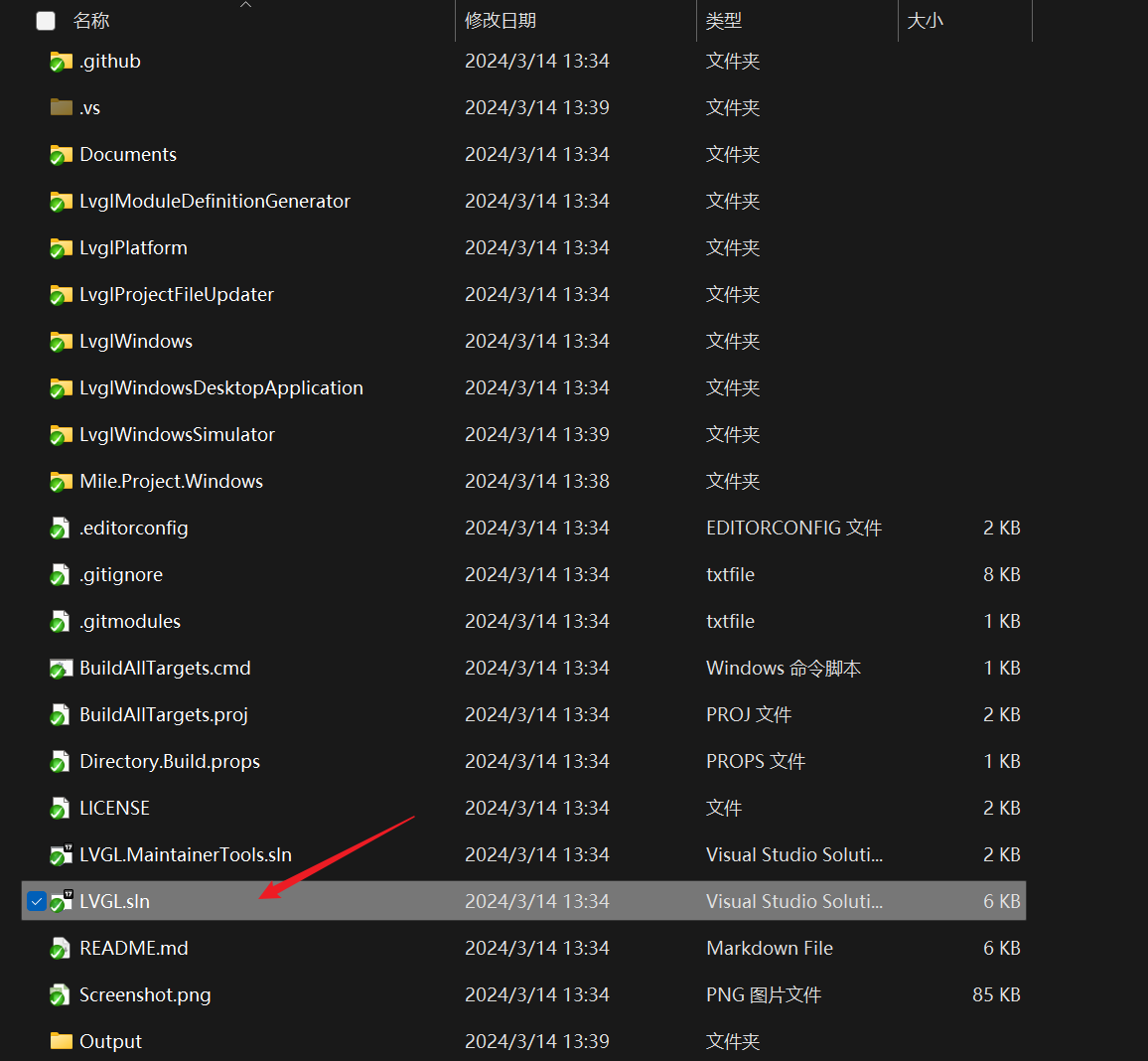The width and height of the screenshot is (1148, 1061).
Task: Select the LvglWindows folder name
Action: (136, 341)
